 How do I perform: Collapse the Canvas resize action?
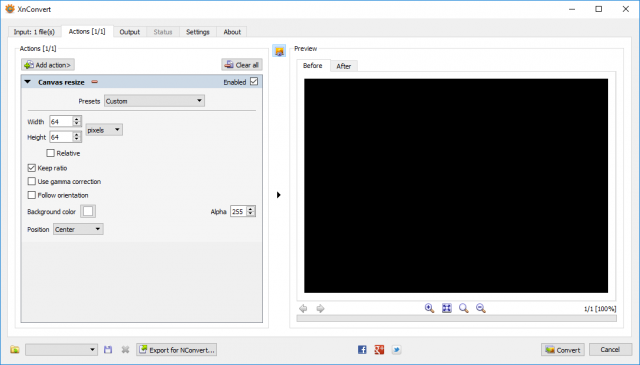27,82
